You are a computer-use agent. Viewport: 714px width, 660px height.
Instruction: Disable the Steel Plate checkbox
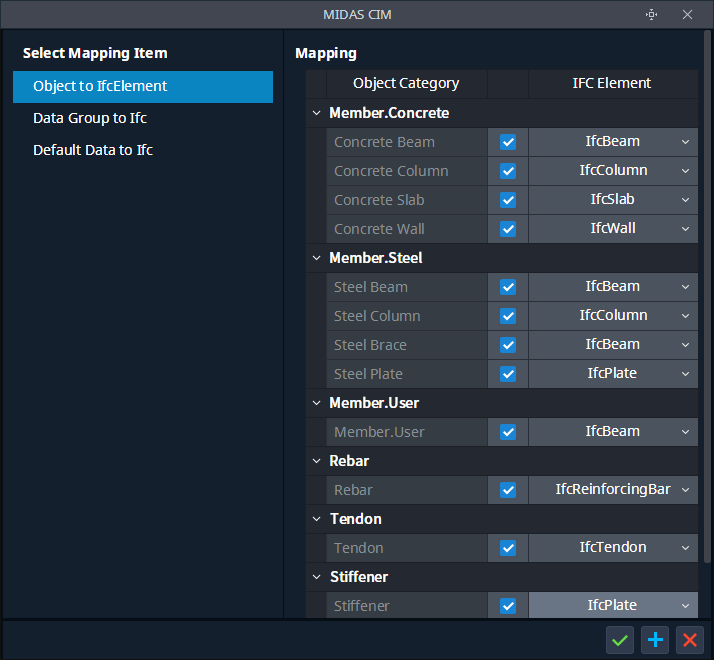pos(508,374)
